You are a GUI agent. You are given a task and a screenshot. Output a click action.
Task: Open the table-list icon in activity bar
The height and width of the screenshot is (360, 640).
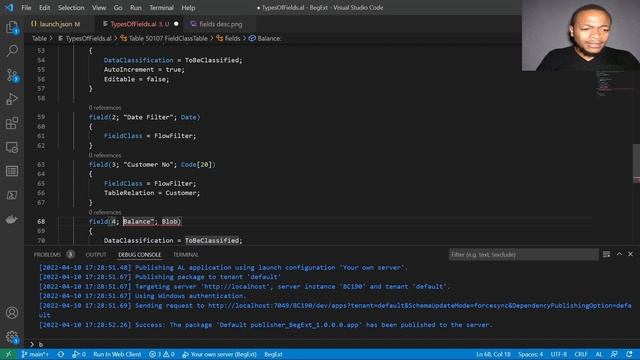pyautogui.click(x=12, y=171)
